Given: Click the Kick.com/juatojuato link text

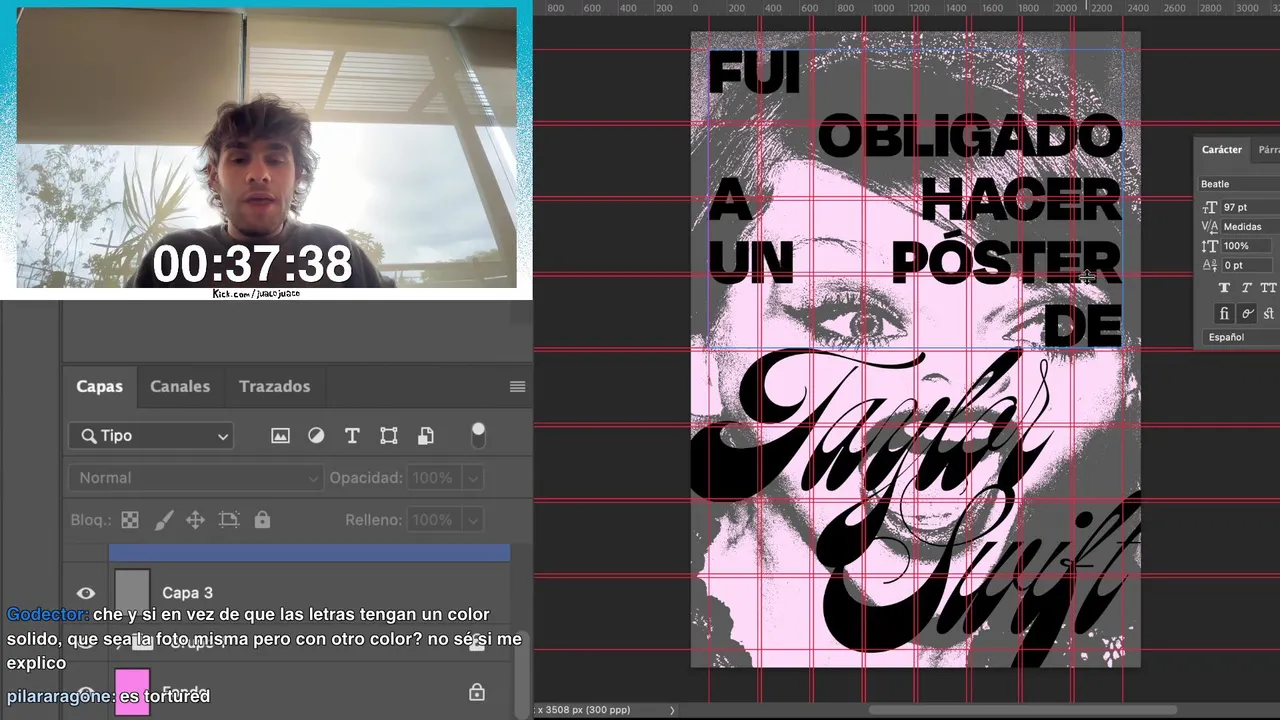Looking at the screenshot, I should 256,293.
